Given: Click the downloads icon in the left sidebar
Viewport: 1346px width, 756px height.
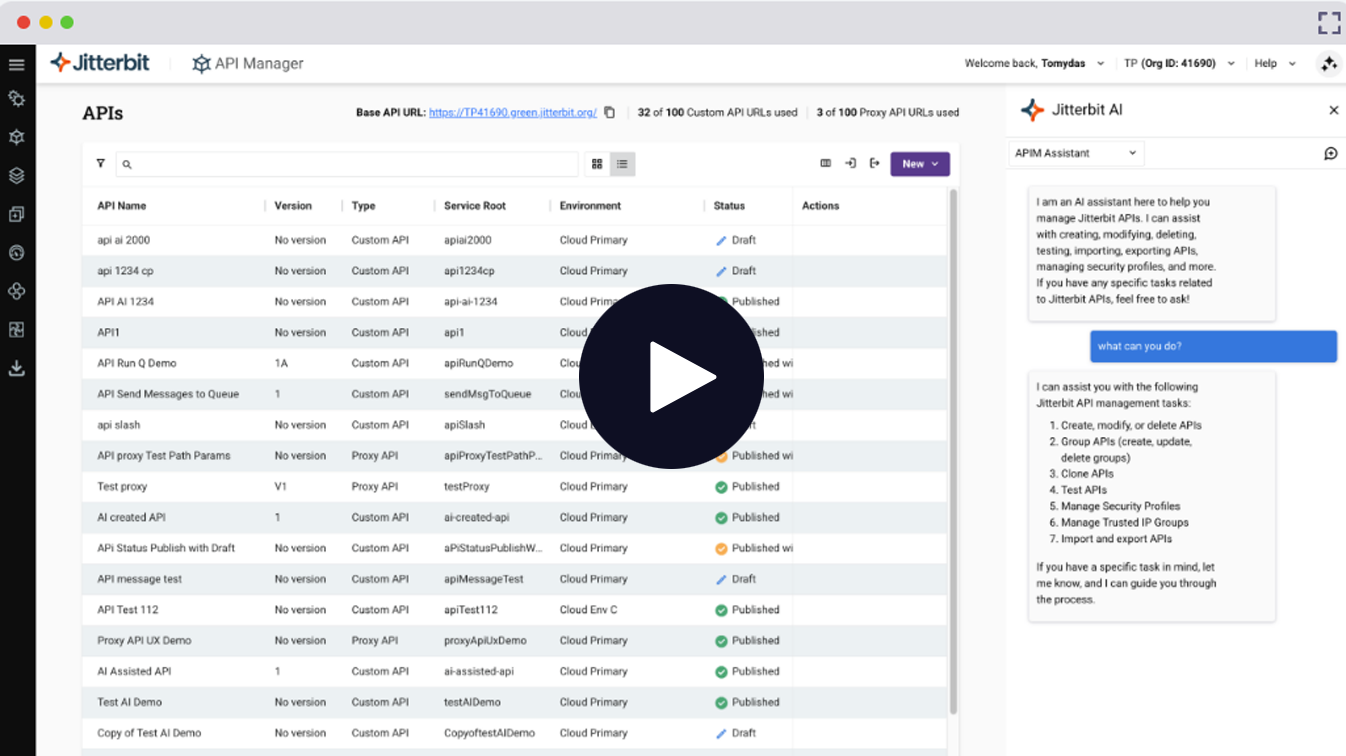Looking at the screenshot, I should tap(16, 368).
